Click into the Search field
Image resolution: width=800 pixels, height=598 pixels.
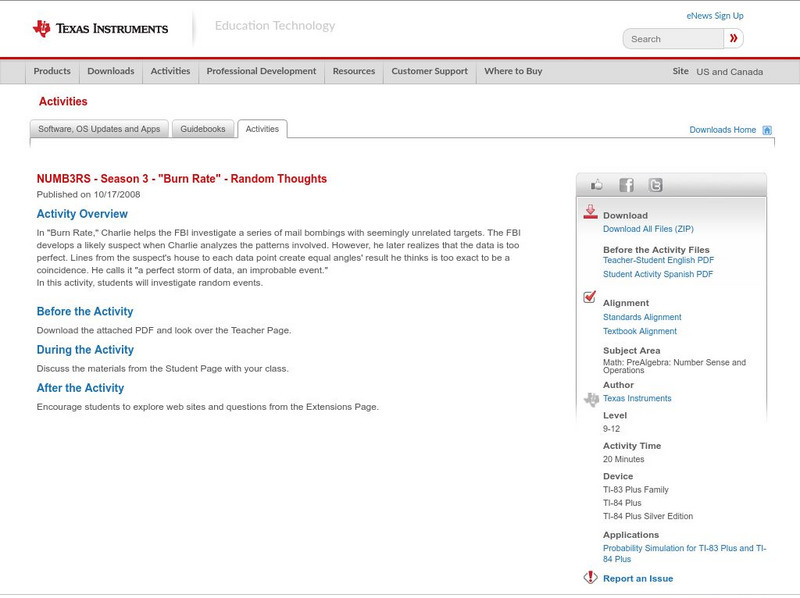pyautogui.click(x=673, y=39)
